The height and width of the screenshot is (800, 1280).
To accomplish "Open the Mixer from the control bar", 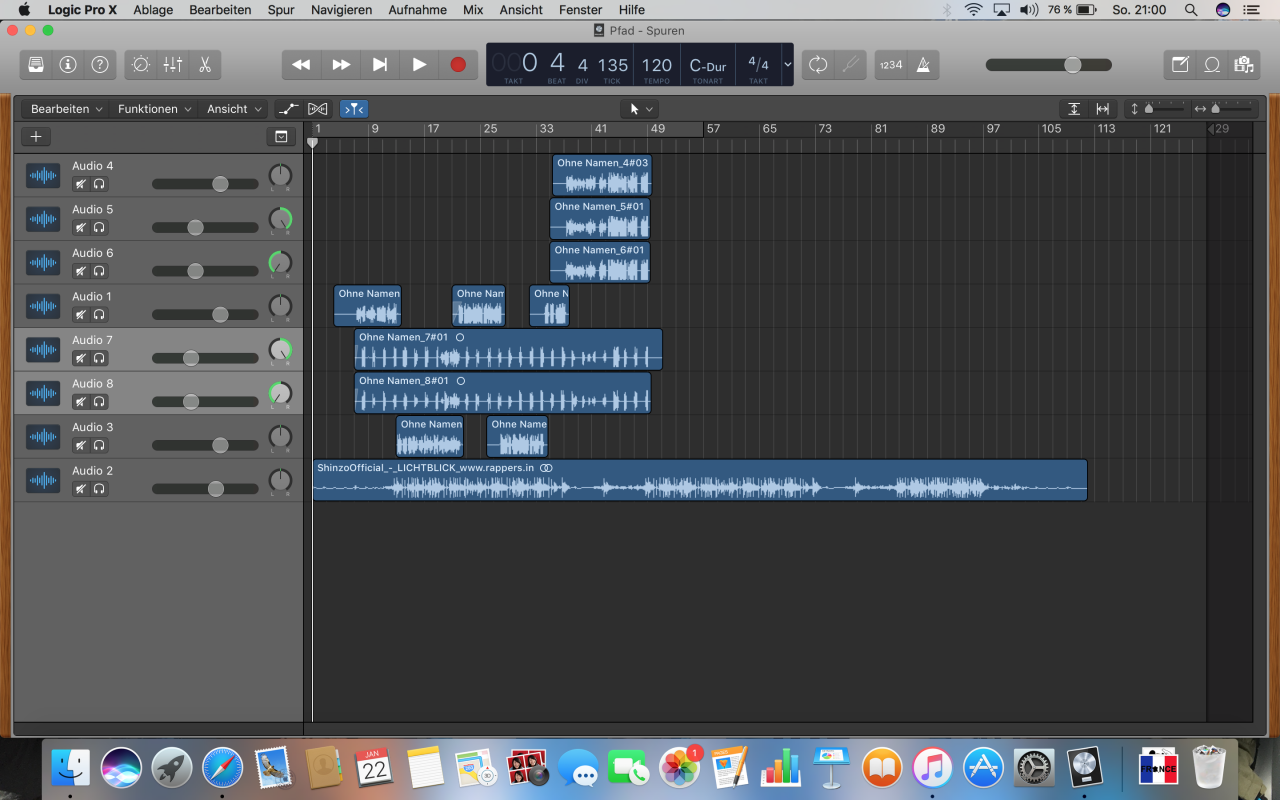I will coord(173,65).
